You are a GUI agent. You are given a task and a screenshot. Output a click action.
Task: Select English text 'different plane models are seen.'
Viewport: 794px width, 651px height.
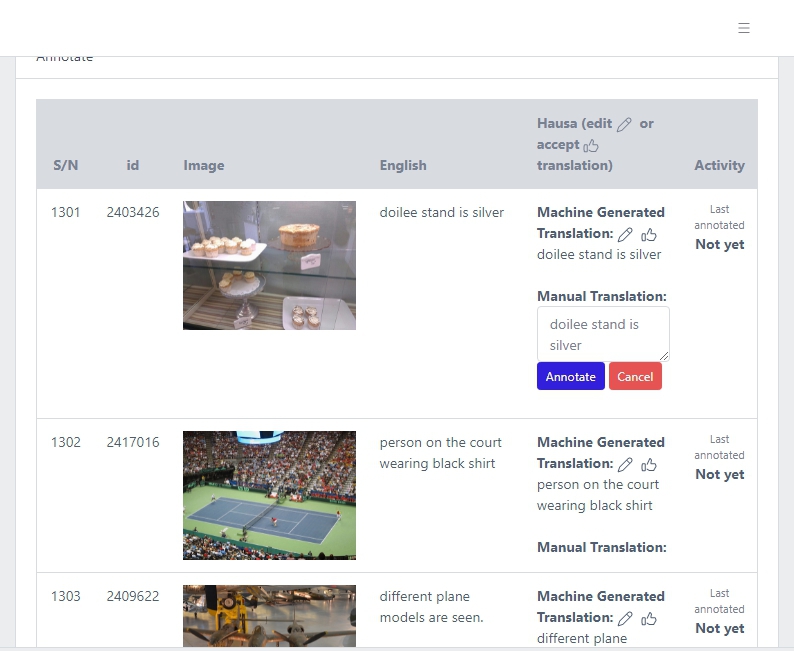coord(431,607)
